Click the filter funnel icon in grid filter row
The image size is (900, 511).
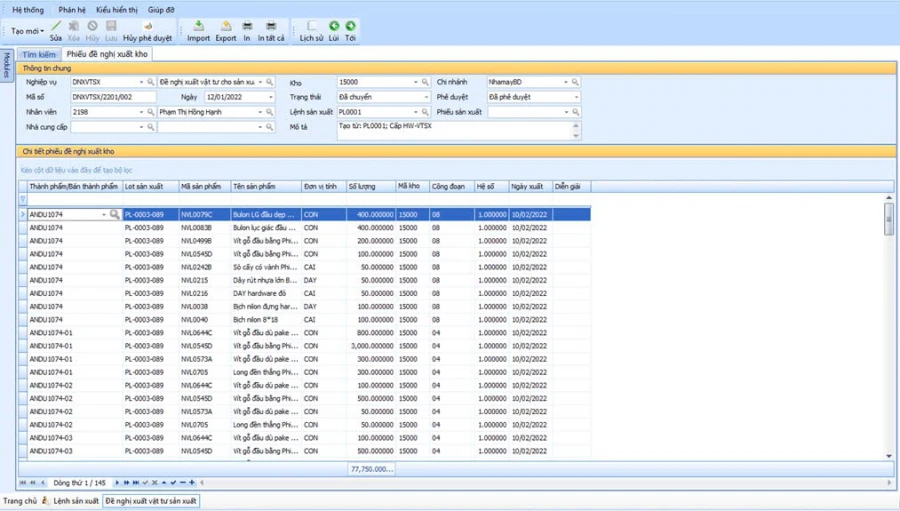pyautogui.click(x=23, y=199)
